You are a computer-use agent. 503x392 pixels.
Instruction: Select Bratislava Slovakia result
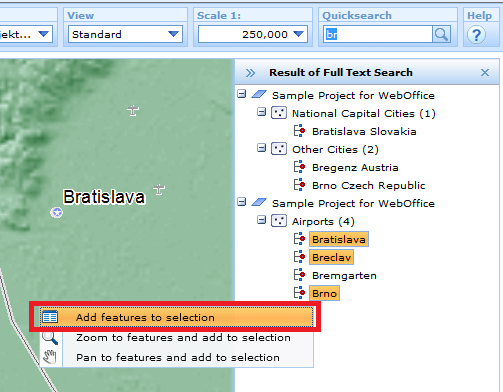364,131
